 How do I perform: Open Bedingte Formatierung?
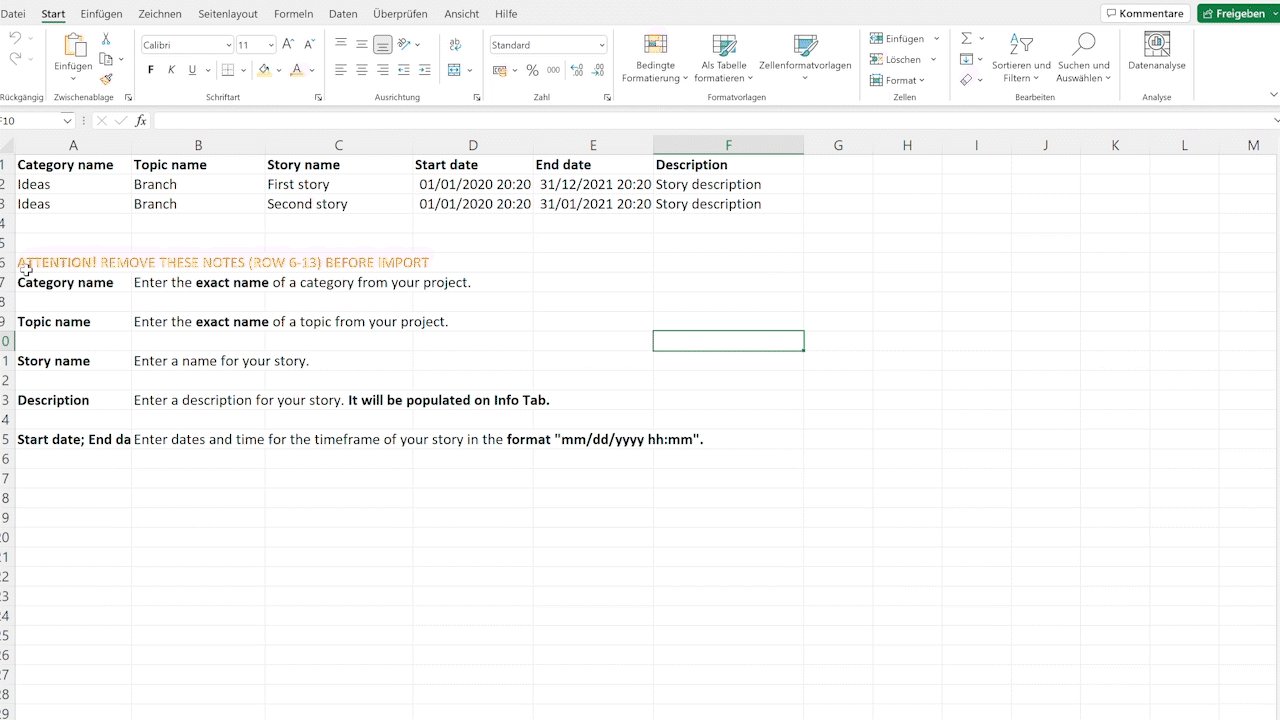tap(655, 58)
